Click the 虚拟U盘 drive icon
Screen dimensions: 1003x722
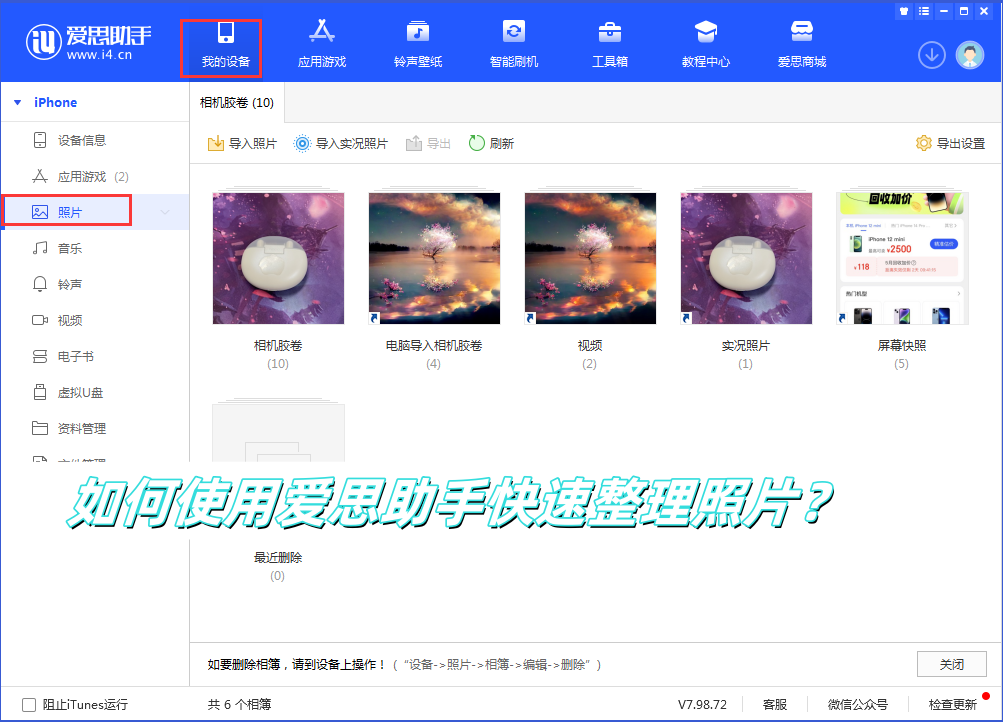click(x=40, y=392)
